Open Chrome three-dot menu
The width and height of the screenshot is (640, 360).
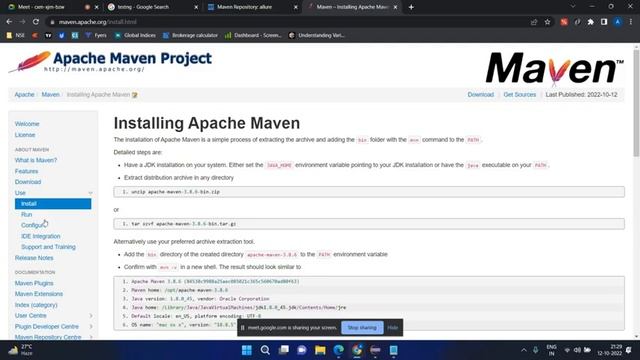[631, 22]
